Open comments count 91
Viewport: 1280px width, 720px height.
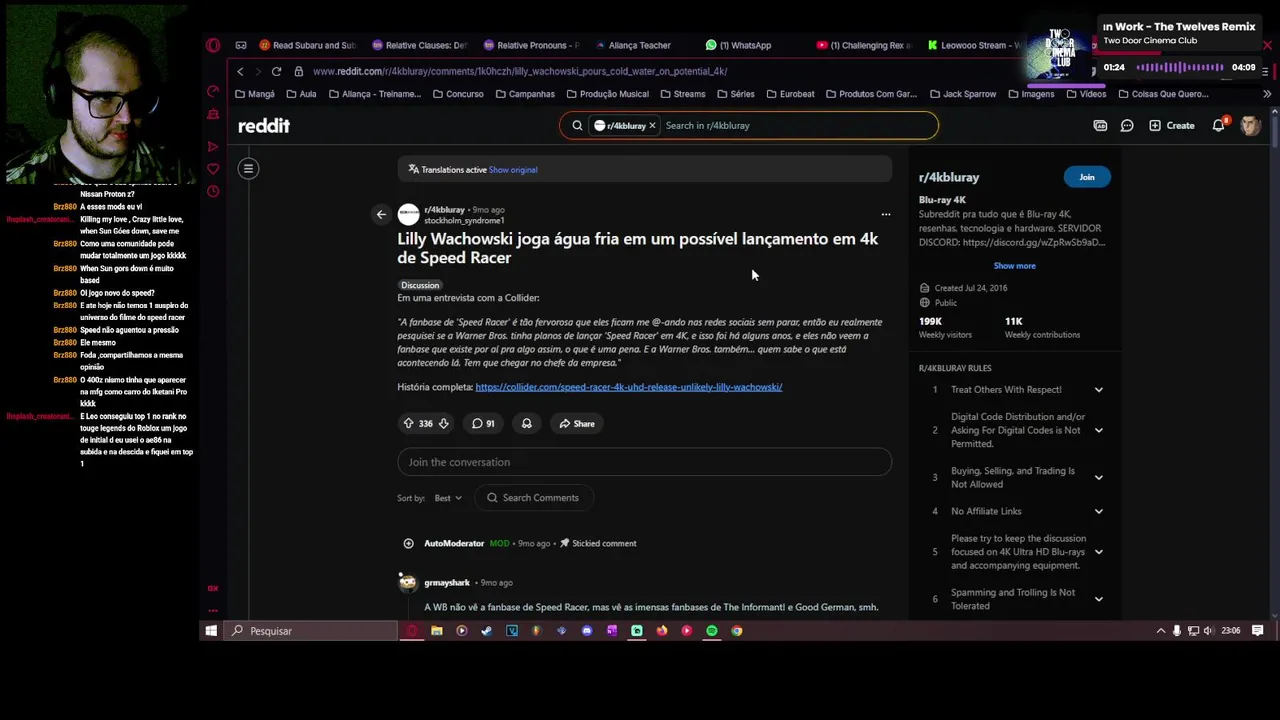[484, 424]
